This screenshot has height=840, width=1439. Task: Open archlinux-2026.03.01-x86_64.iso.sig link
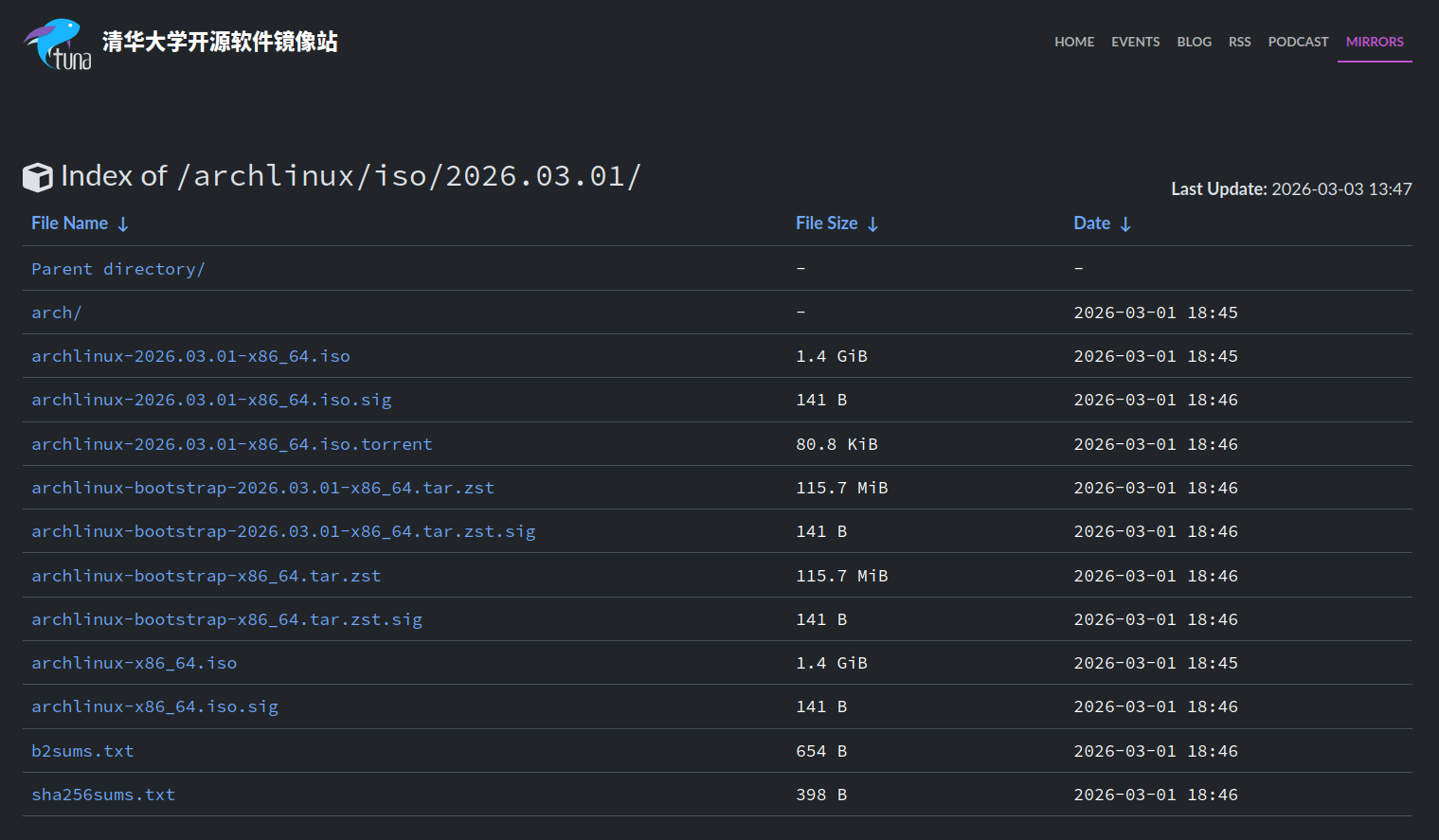(x=211, y=400)
